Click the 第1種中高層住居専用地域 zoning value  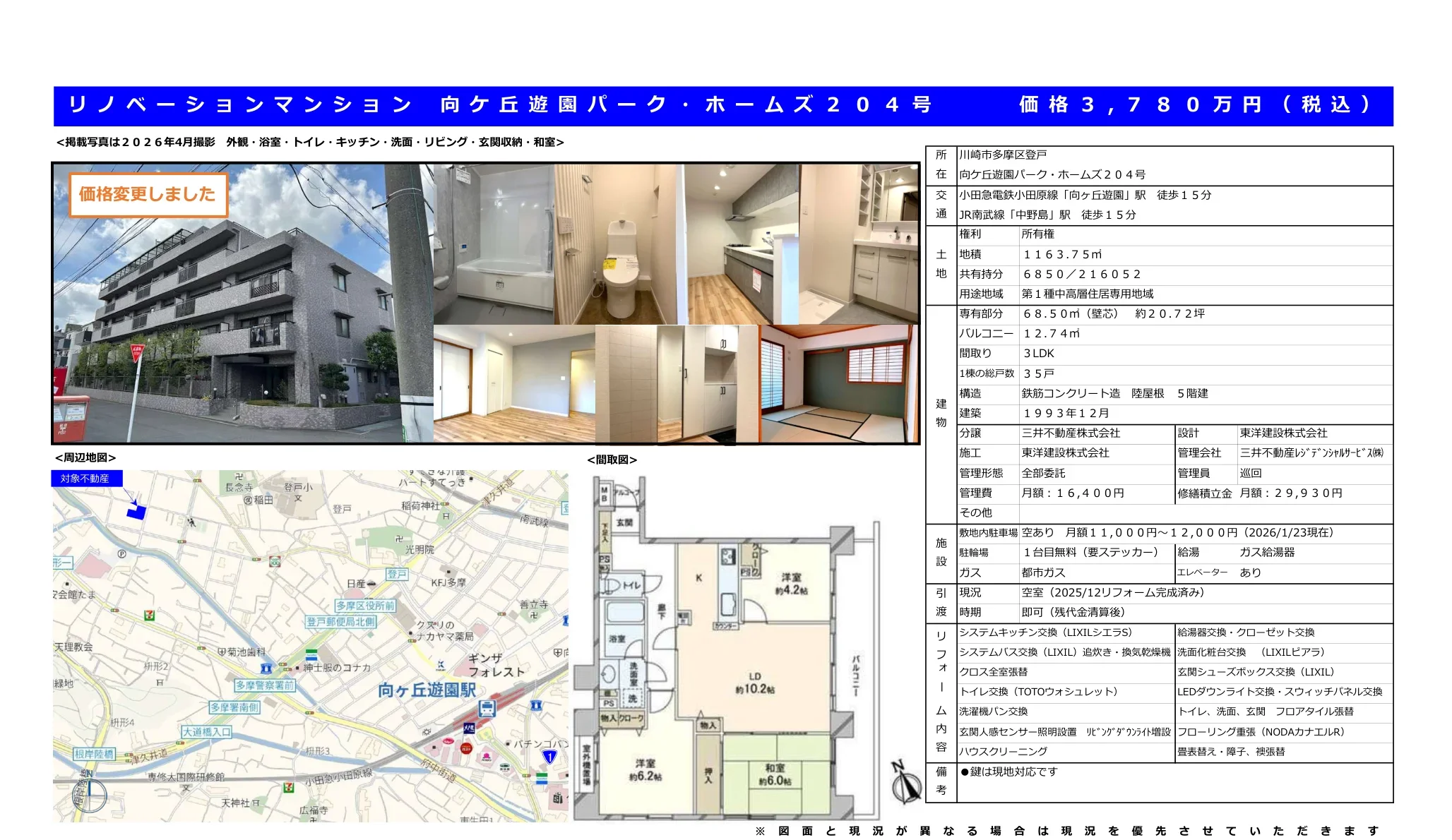coord(1087,294)
